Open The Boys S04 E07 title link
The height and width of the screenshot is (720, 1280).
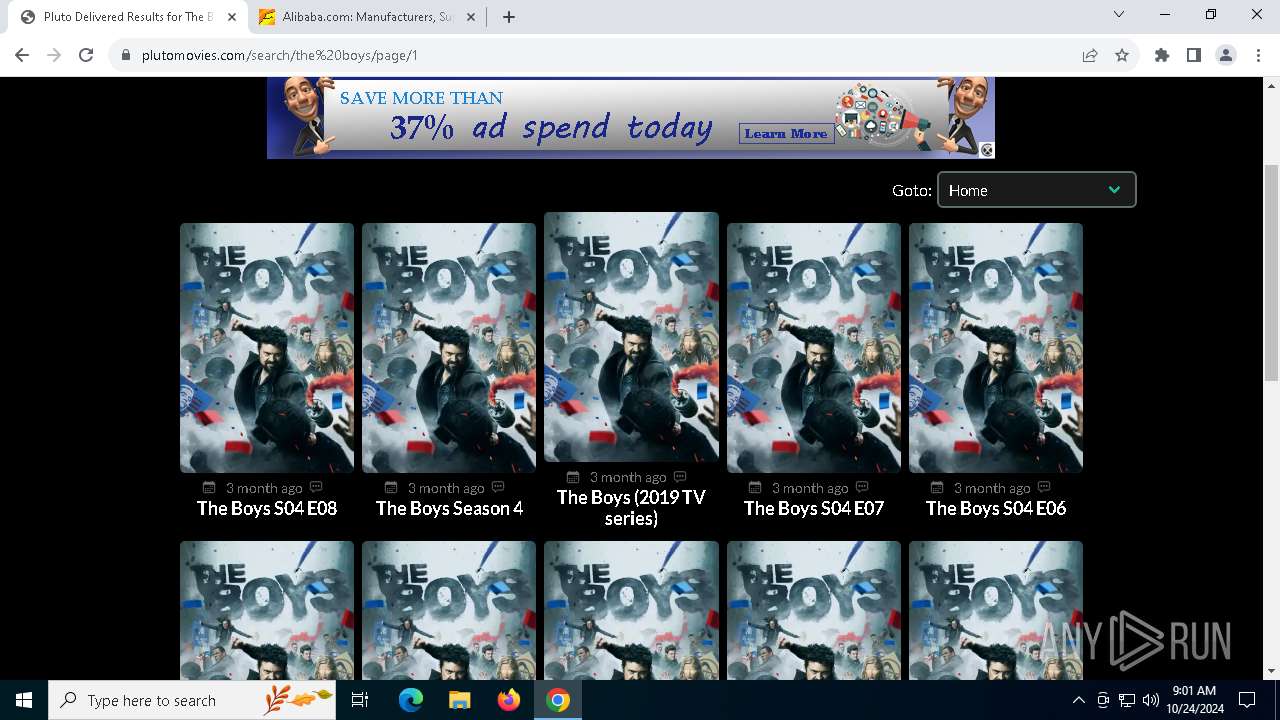[814, 508]
